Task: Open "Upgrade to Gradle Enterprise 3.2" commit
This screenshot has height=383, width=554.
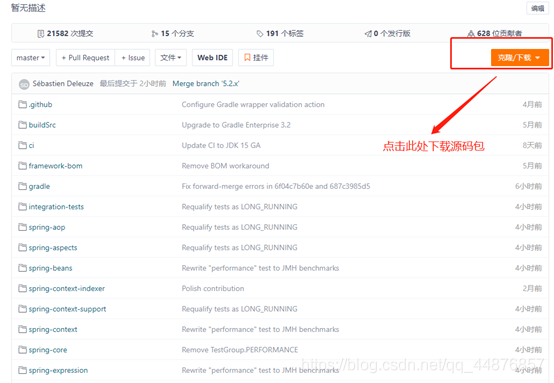Action: (236, 125)
